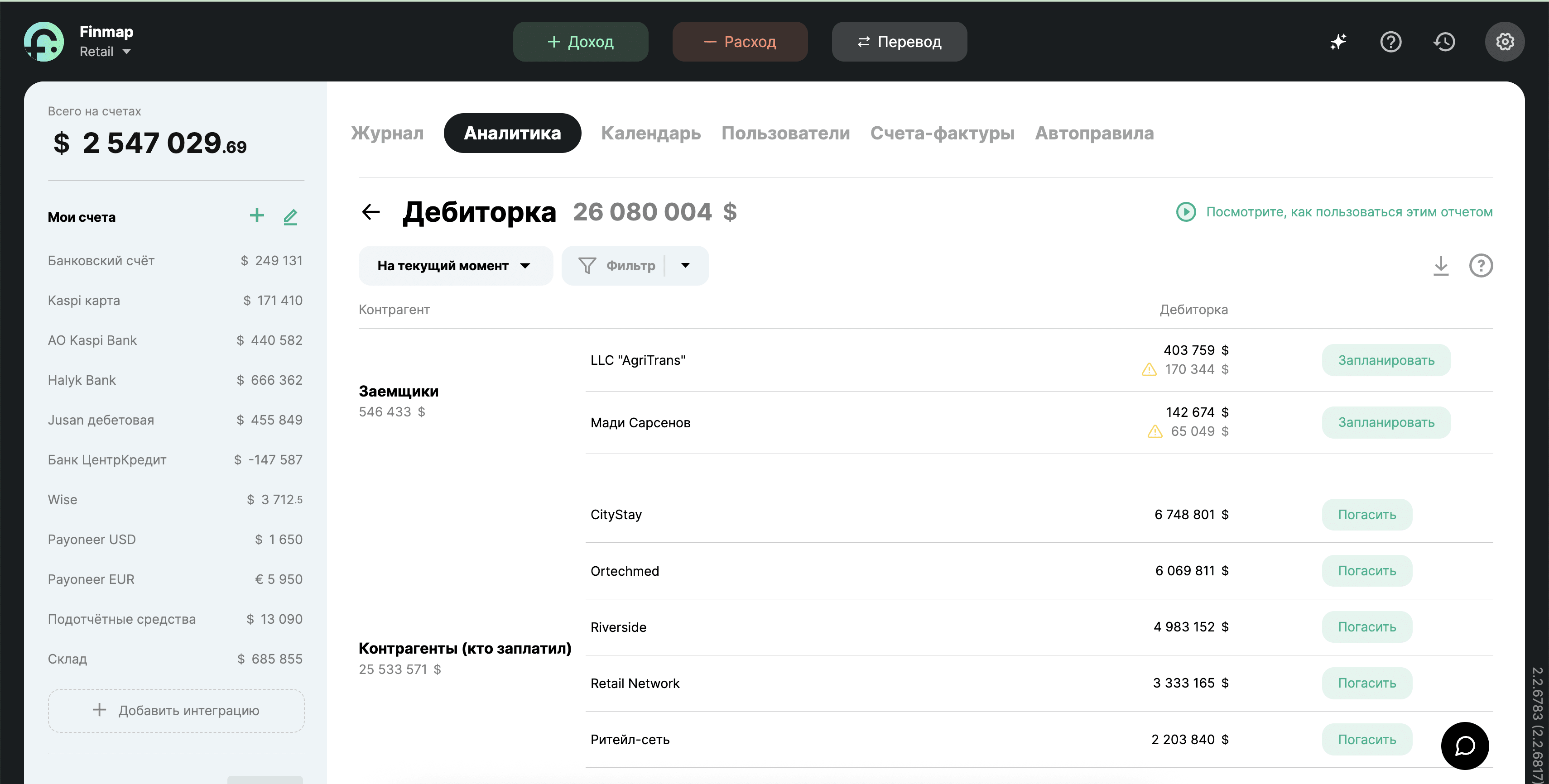Image resolution: width=1549 pixels, height=784 pixels.
Task: Click the Ortechmed counterparty name
Action: (624, 571)
